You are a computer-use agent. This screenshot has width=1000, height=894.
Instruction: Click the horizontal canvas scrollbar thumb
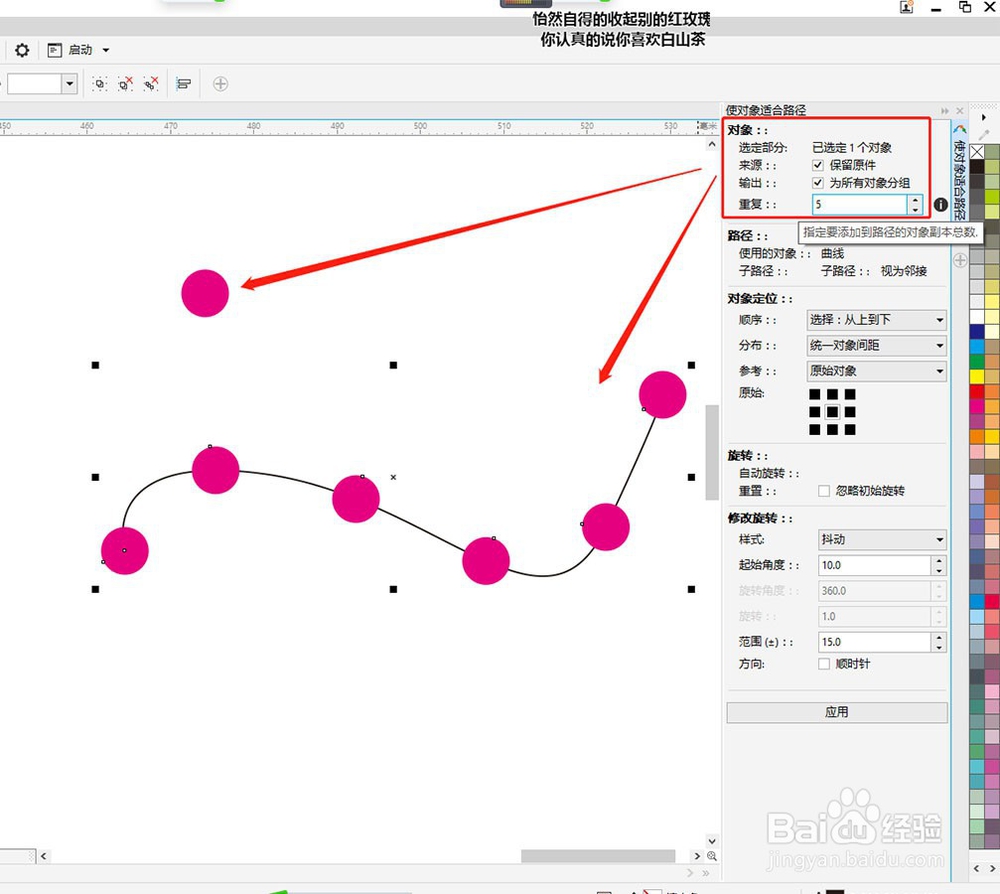[x=598, y=856]
